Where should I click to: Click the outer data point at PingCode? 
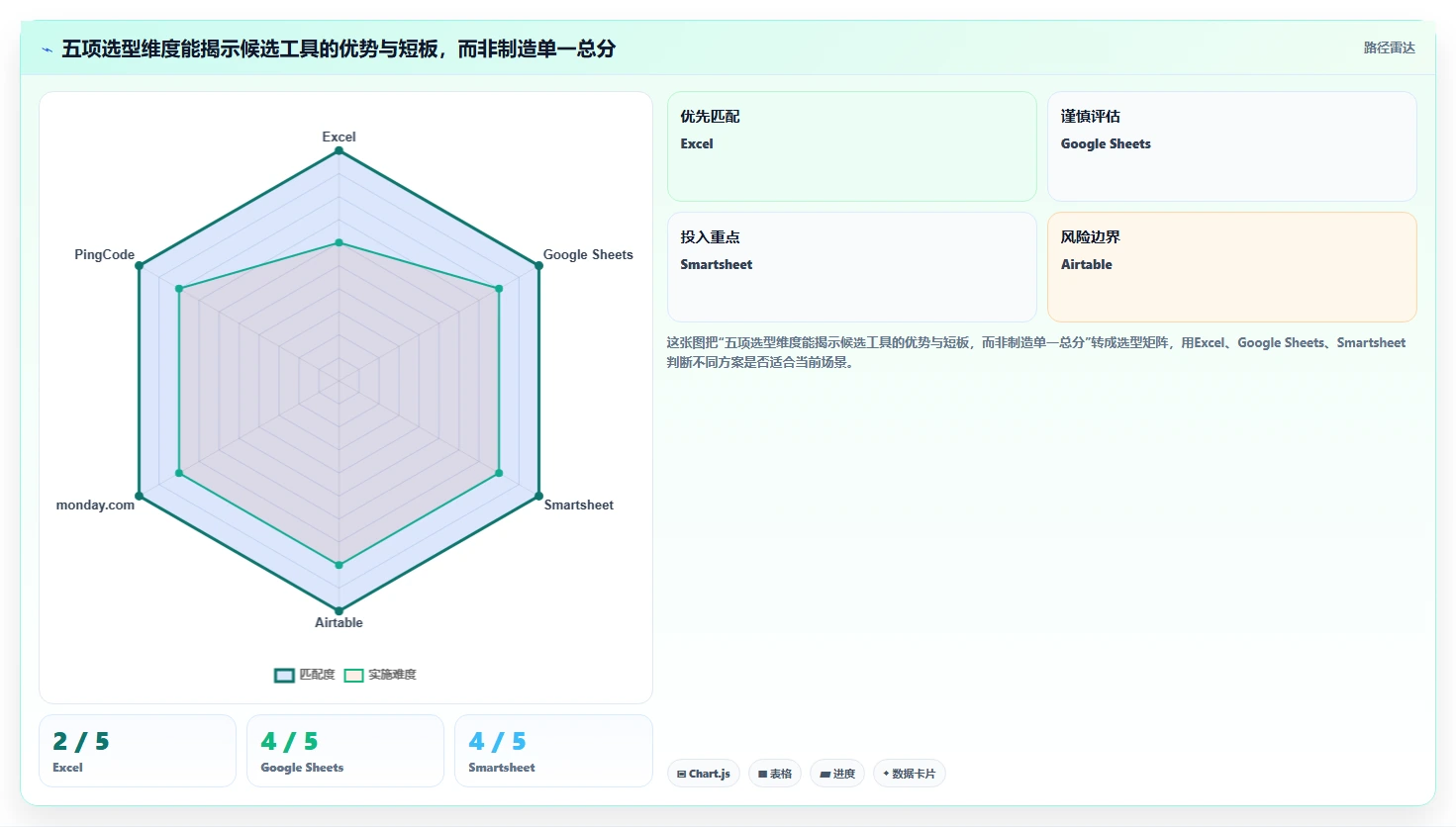pyautogui.click(x=140, y=265)
